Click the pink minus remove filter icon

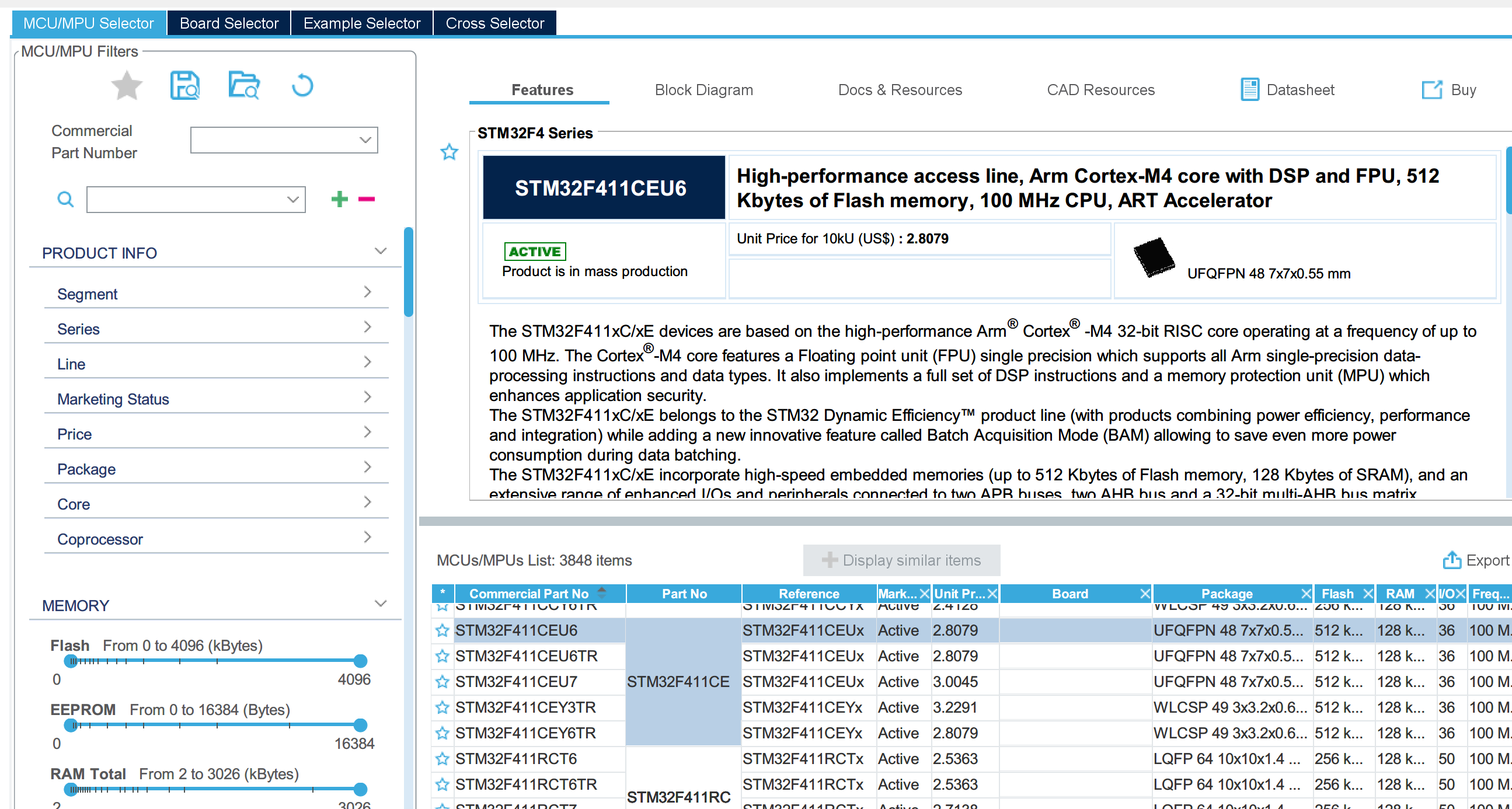(366, 200)
